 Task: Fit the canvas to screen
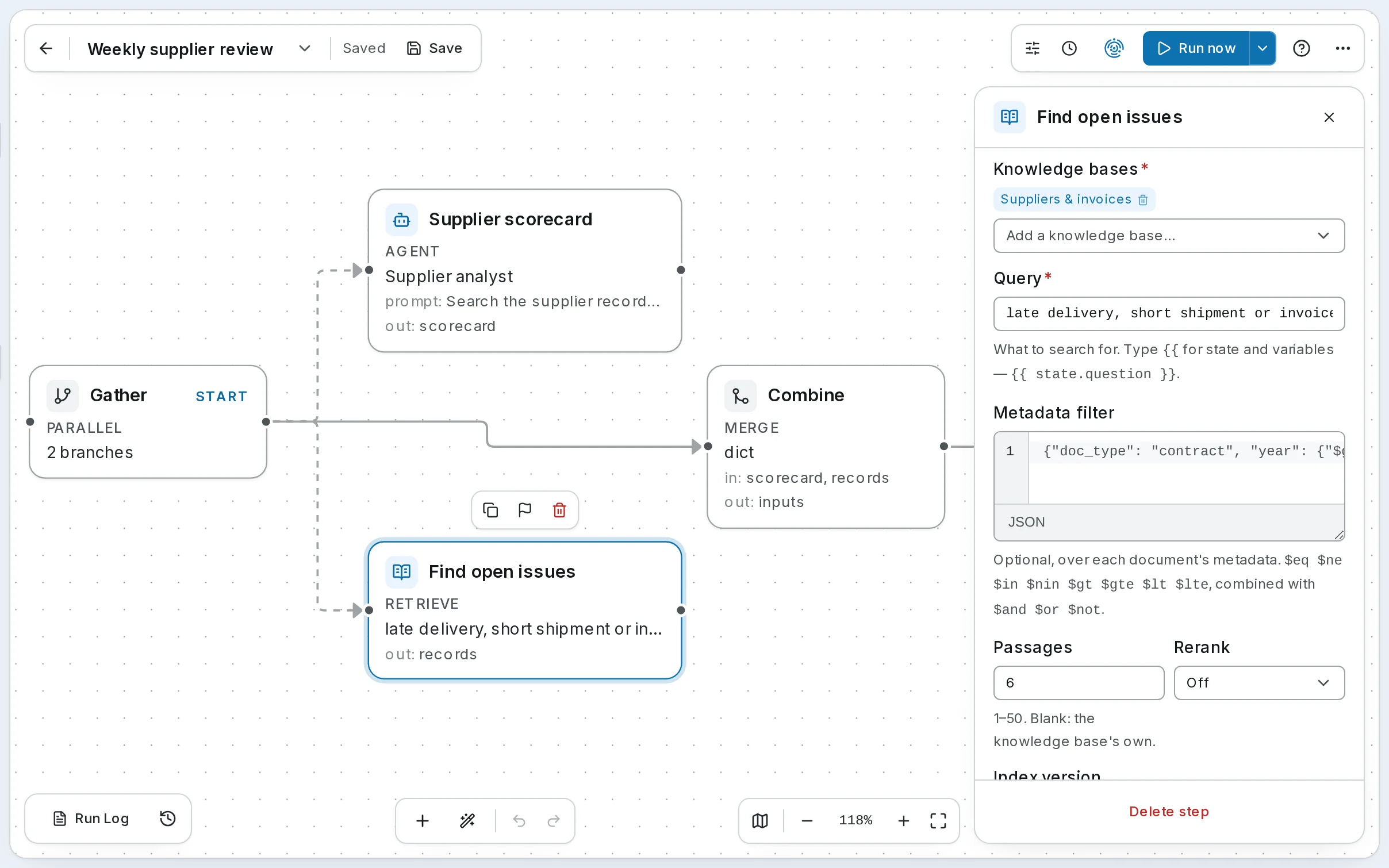pyautogui.click(x=938, y=821)
